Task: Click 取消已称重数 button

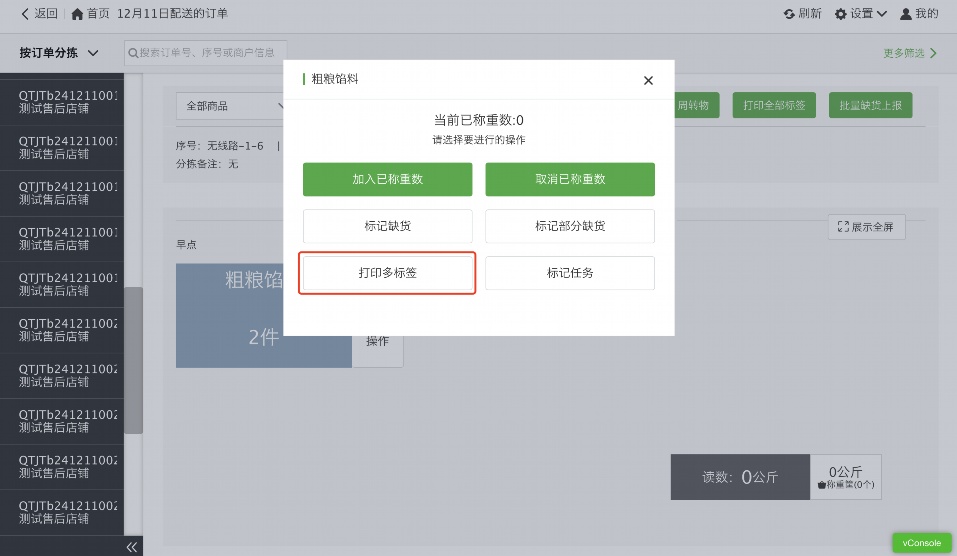Action: coord(570,179)
